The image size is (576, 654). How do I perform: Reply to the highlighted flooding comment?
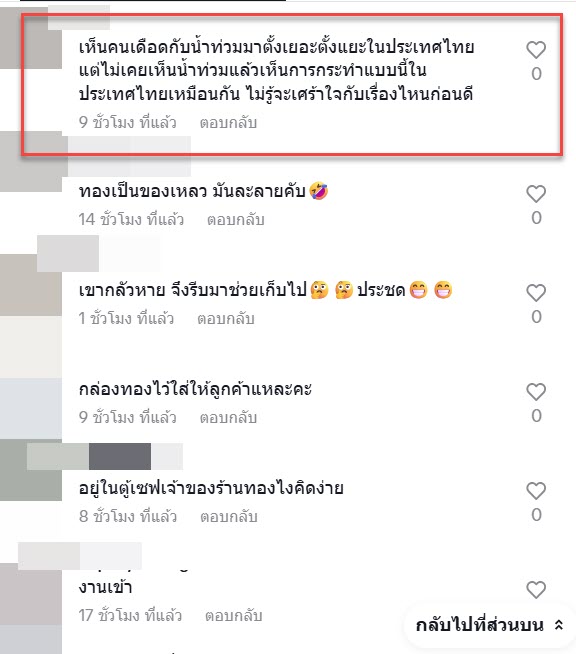pyautogui.click(x=228, y=123)
